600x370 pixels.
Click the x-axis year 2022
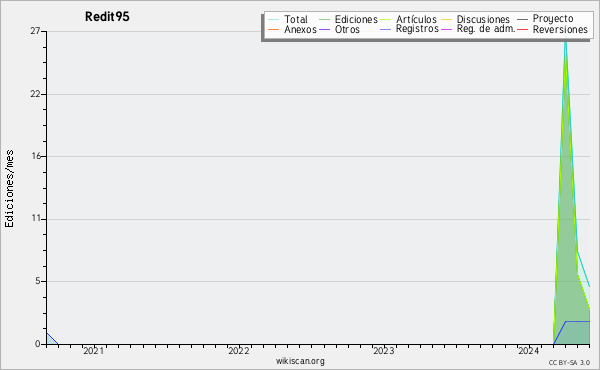point(238,351)
